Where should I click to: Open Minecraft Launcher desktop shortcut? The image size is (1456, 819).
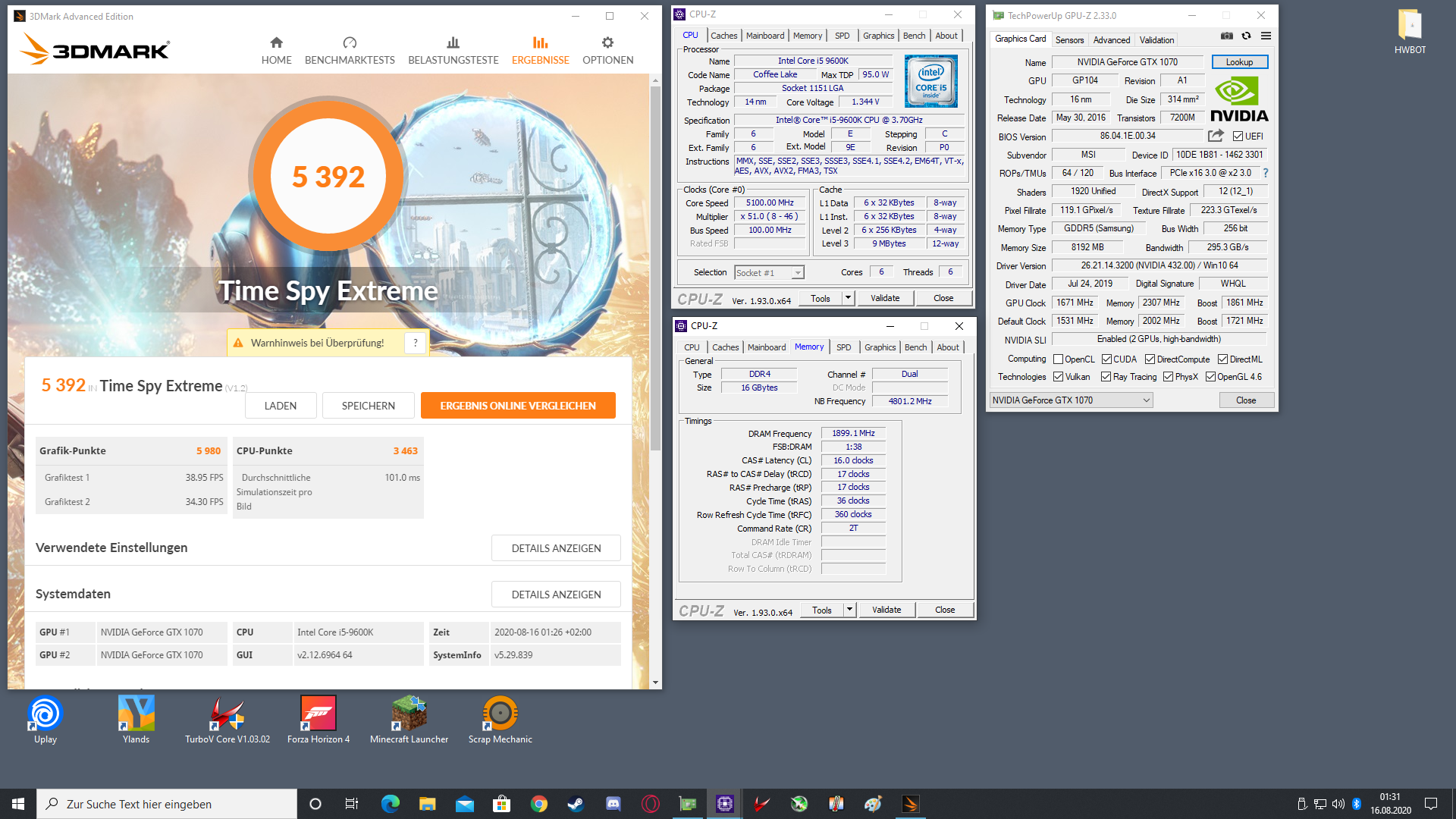tap(409, 720)
